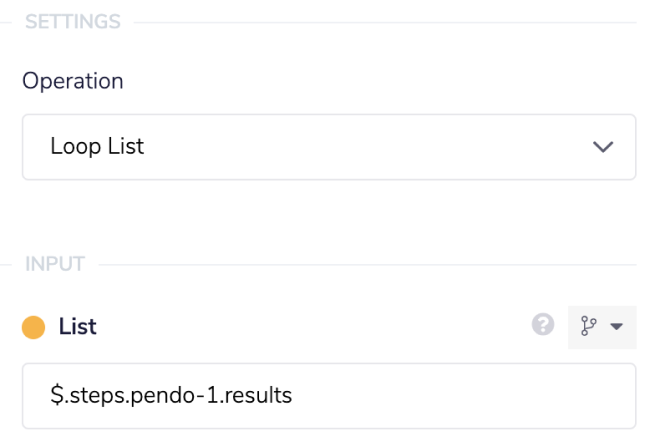The height and width of the screenshot is (448, 650).
Task: Open the Operation dropdown
Action: tap(329, 147)
